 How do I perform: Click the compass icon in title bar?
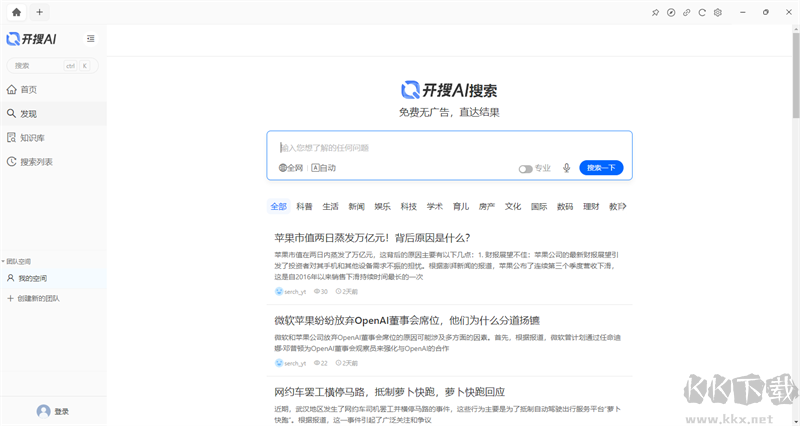point(672,12)
